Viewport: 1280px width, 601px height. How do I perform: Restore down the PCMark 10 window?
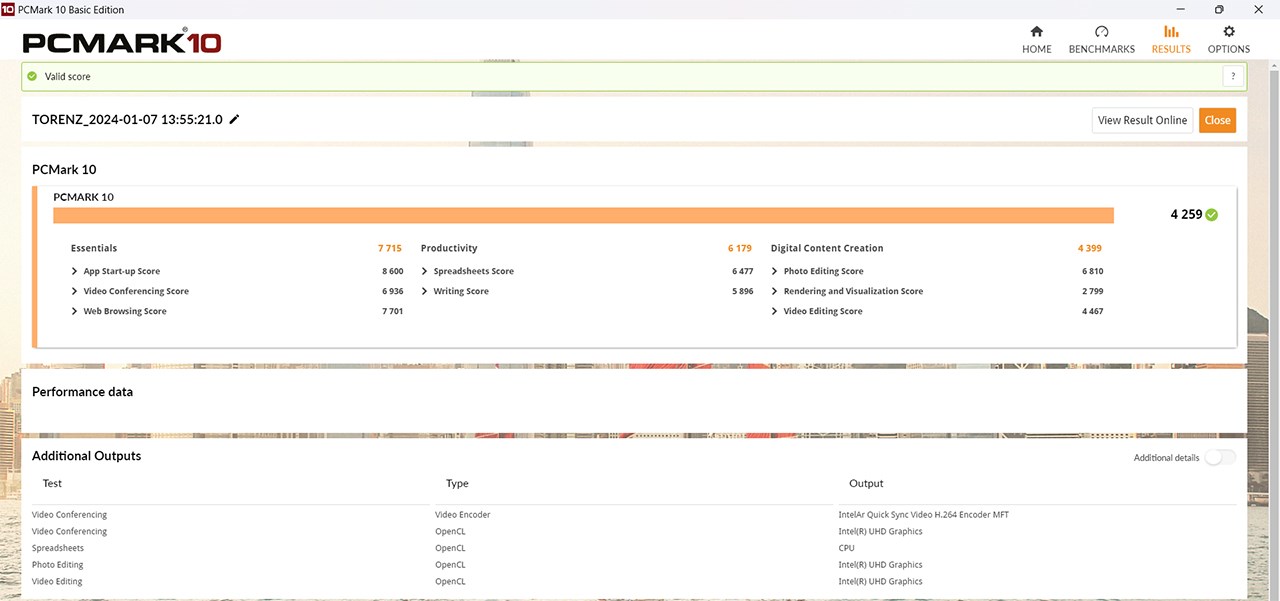click(x=1218, y=9)
